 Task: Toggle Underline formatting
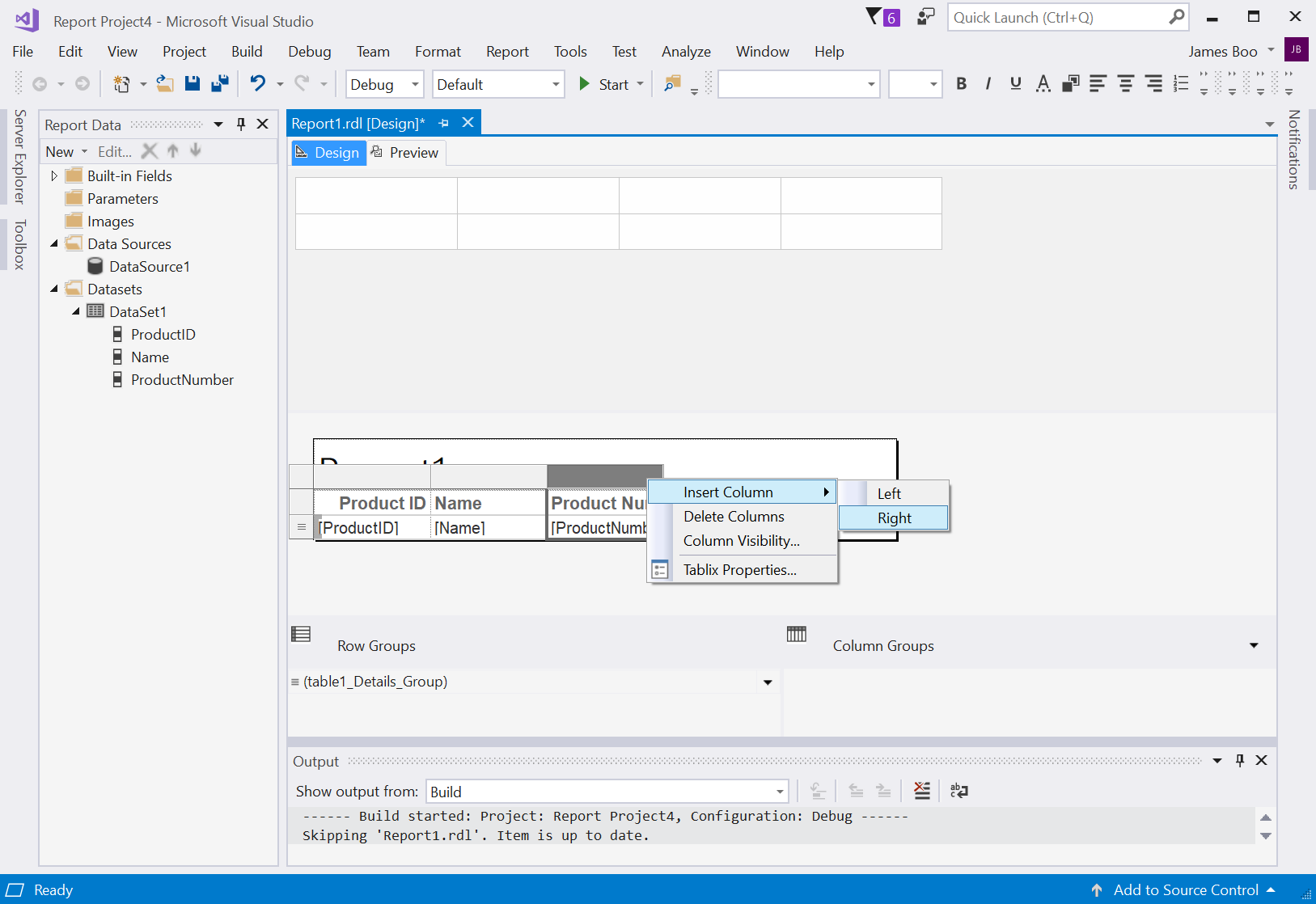1016,83
